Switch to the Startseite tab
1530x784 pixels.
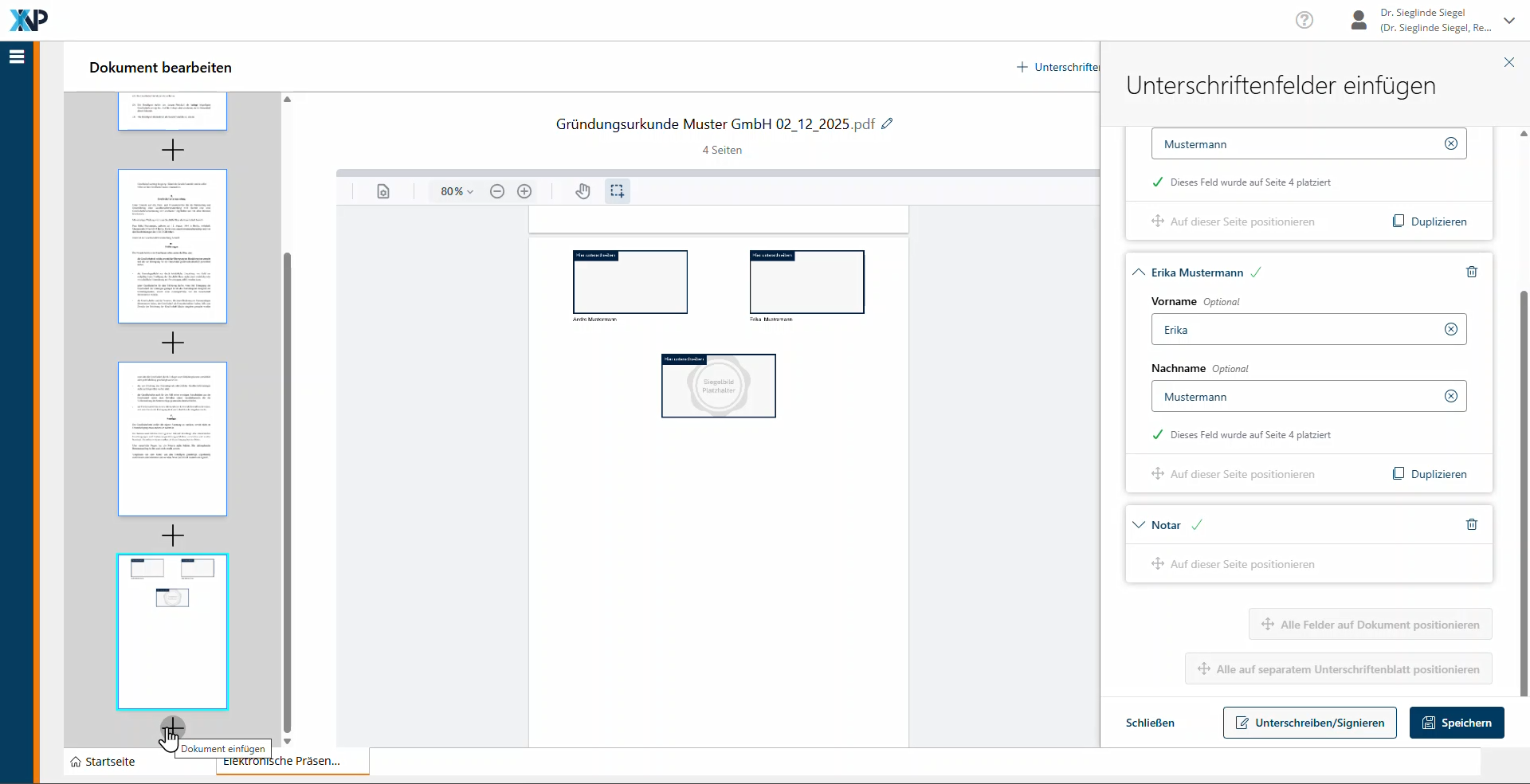click(x=103, y=762)
